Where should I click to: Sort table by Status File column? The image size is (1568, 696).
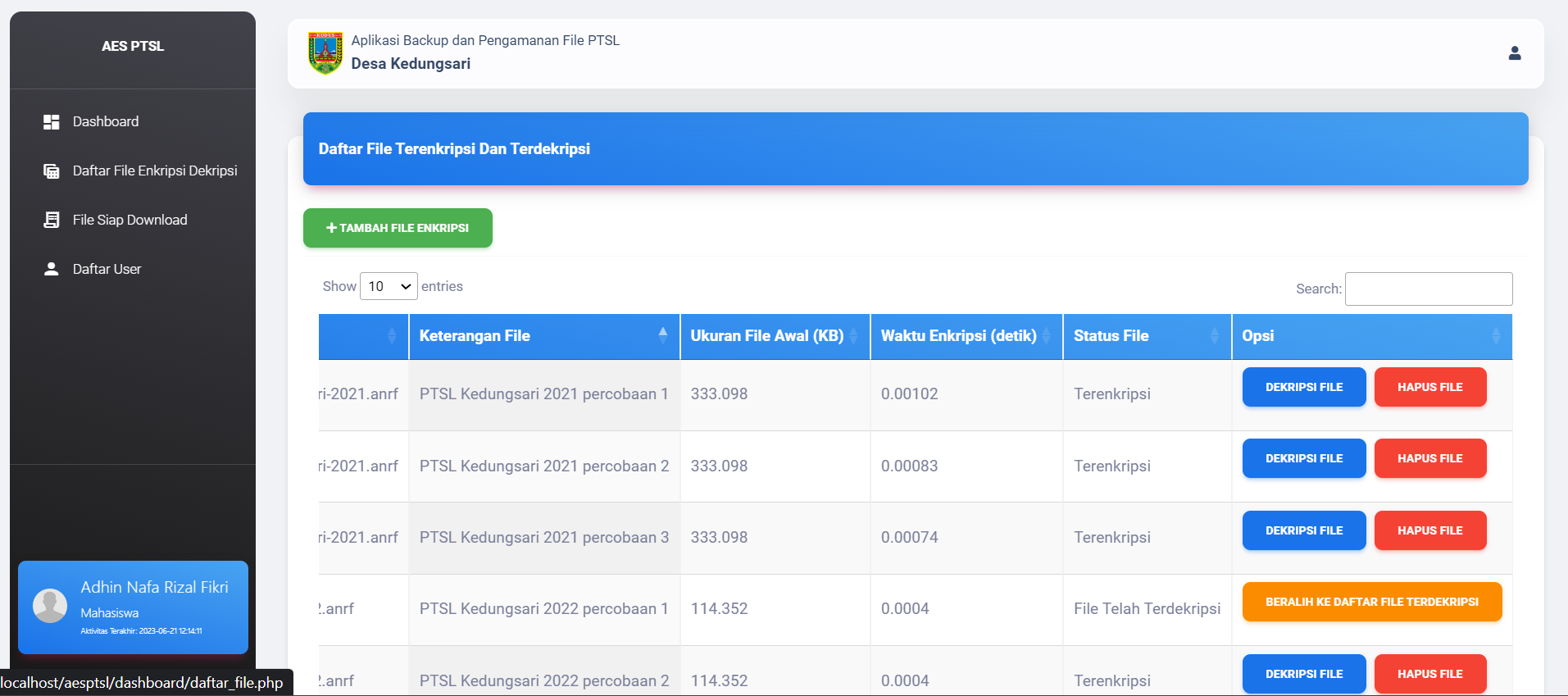[1214, 336]
